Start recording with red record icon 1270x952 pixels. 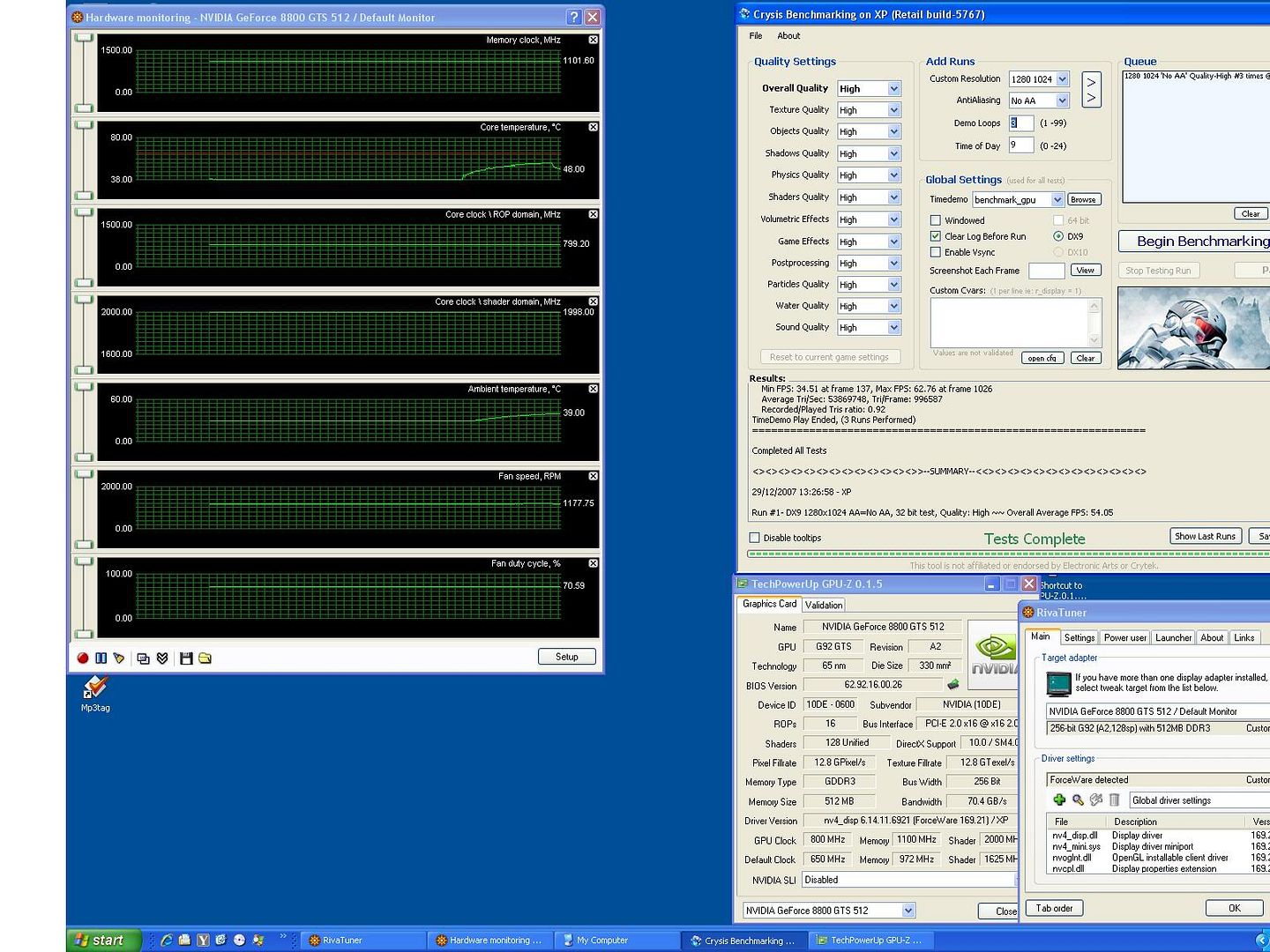[83, 658]
